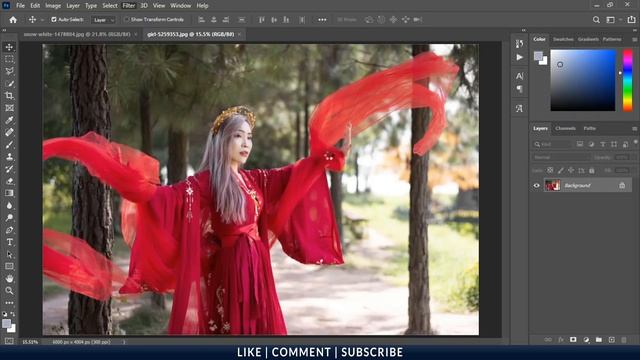Swap foreground and background colors
The height and width of the screenshot is (360, 640).
tap(13, 314)
